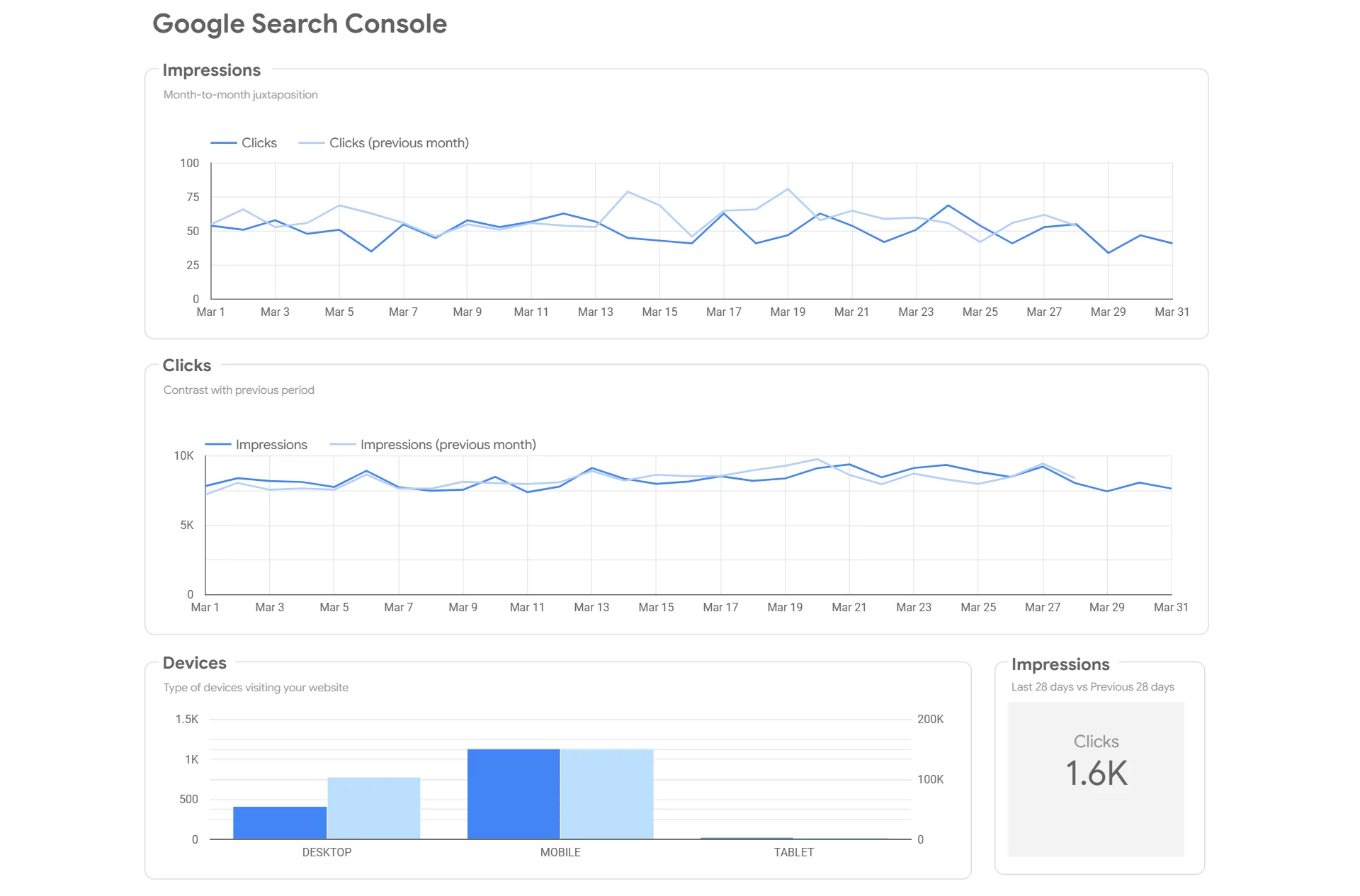
Task: Click the Mar 15 date label on the Impressions chart
Action: tap(659, 312)
